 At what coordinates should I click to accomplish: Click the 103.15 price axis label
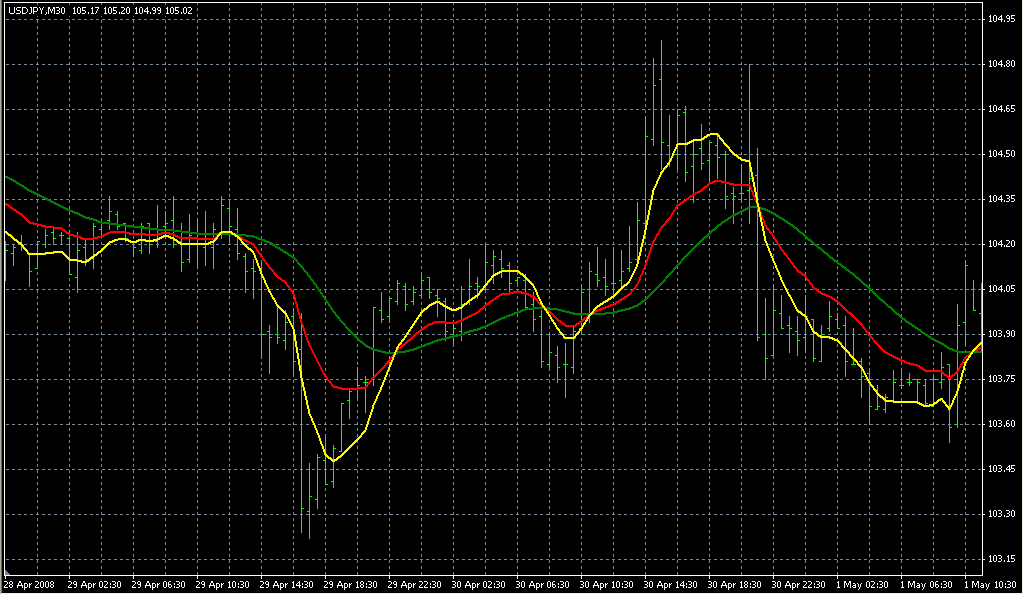1002,559
